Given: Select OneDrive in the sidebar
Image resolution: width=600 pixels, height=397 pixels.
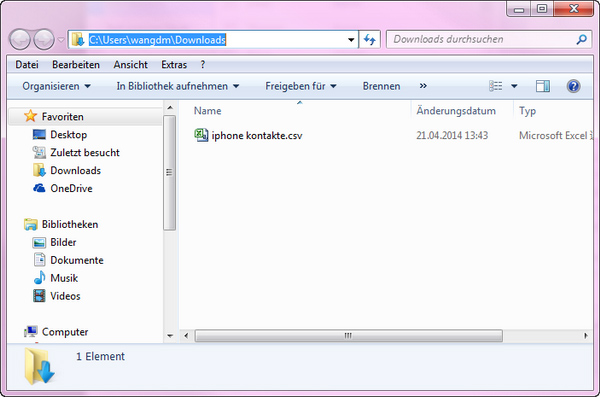Looking at the screenshot, I should point(71,188).
